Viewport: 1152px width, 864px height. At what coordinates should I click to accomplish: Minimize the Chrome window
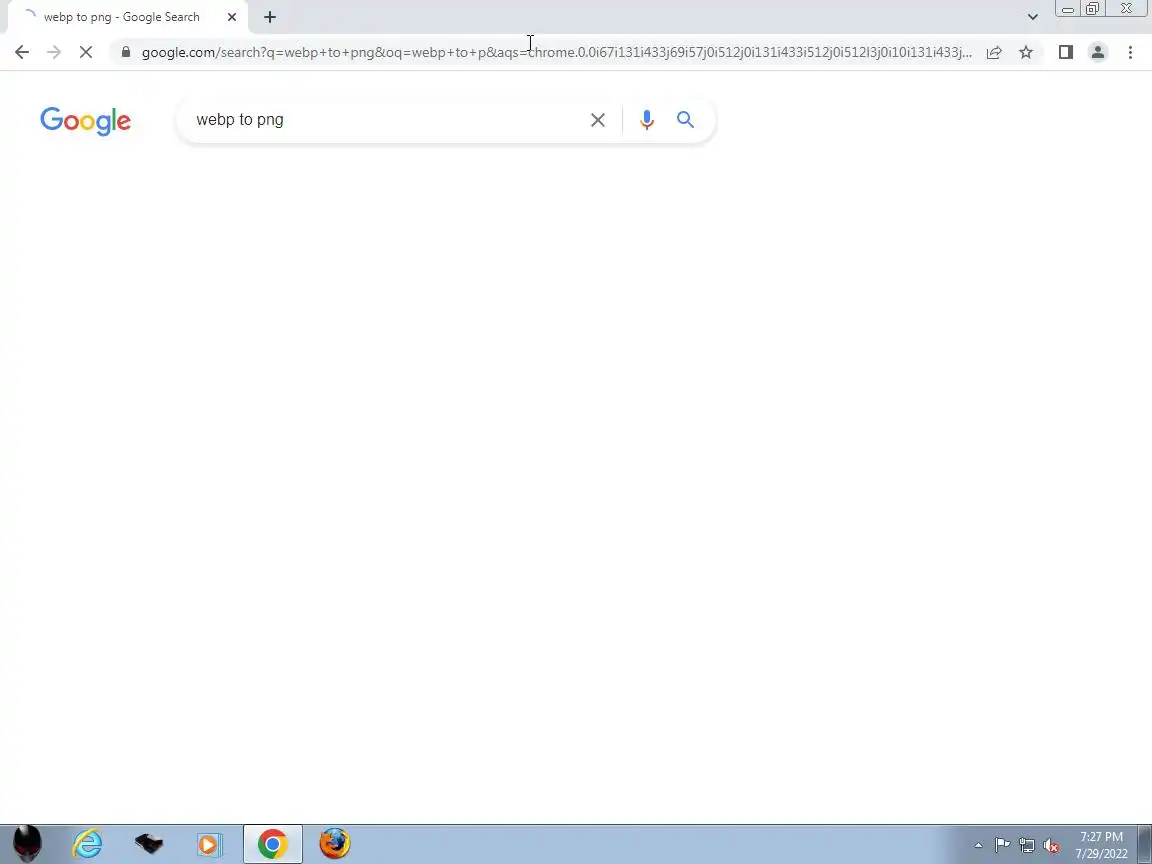[1068, 9]
